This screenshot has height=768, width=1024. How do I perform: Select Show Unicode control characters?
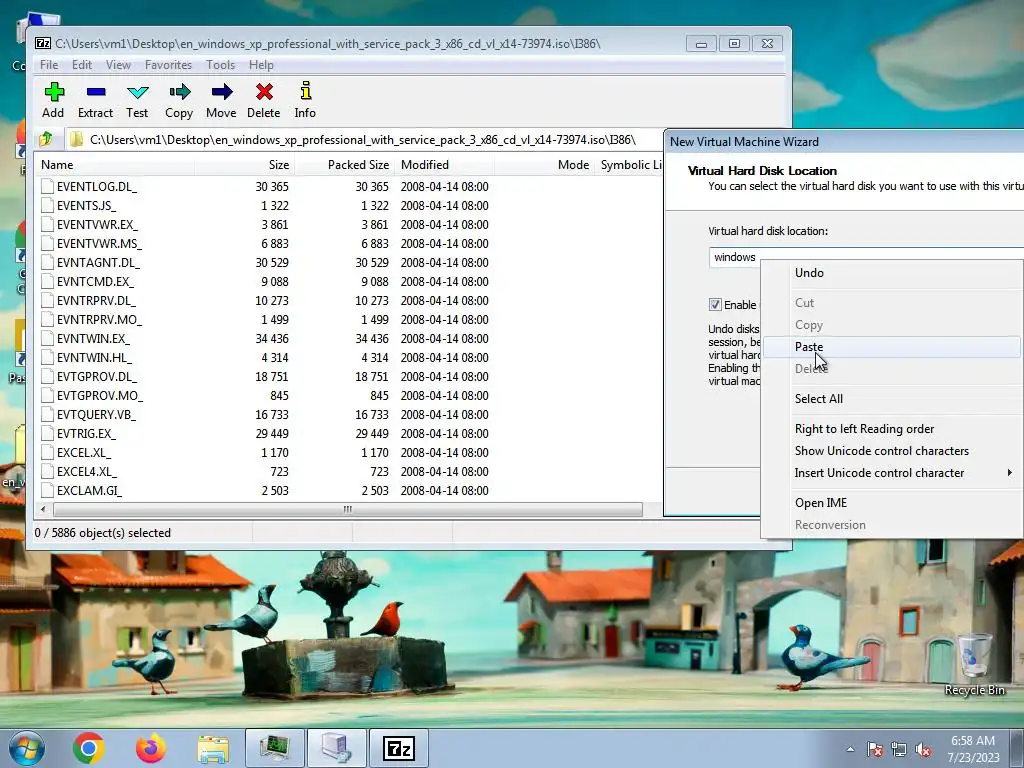click(891, 451)
